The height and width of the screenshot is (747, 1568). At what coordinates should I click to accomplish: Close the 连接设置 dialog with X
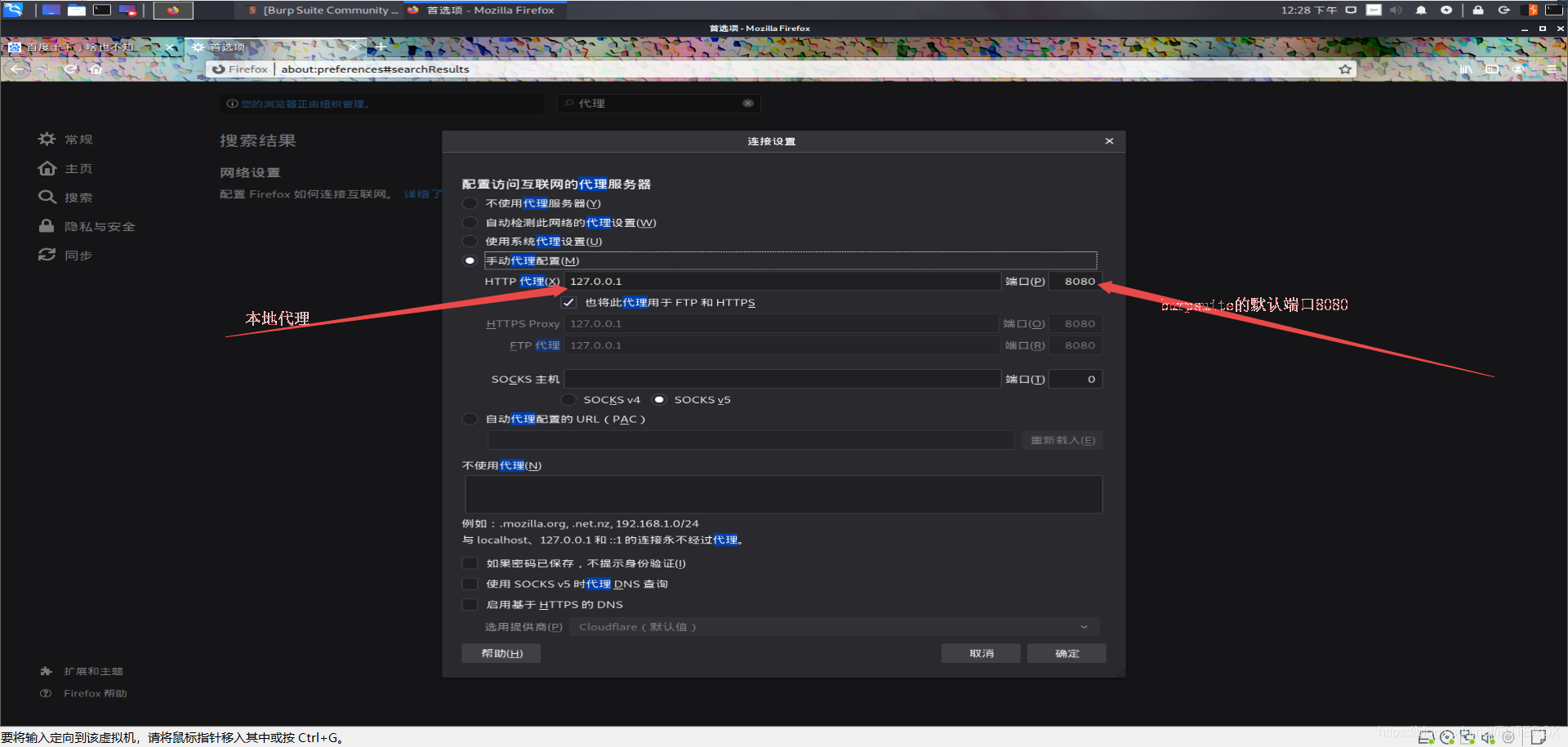(x=1109, y=141)
